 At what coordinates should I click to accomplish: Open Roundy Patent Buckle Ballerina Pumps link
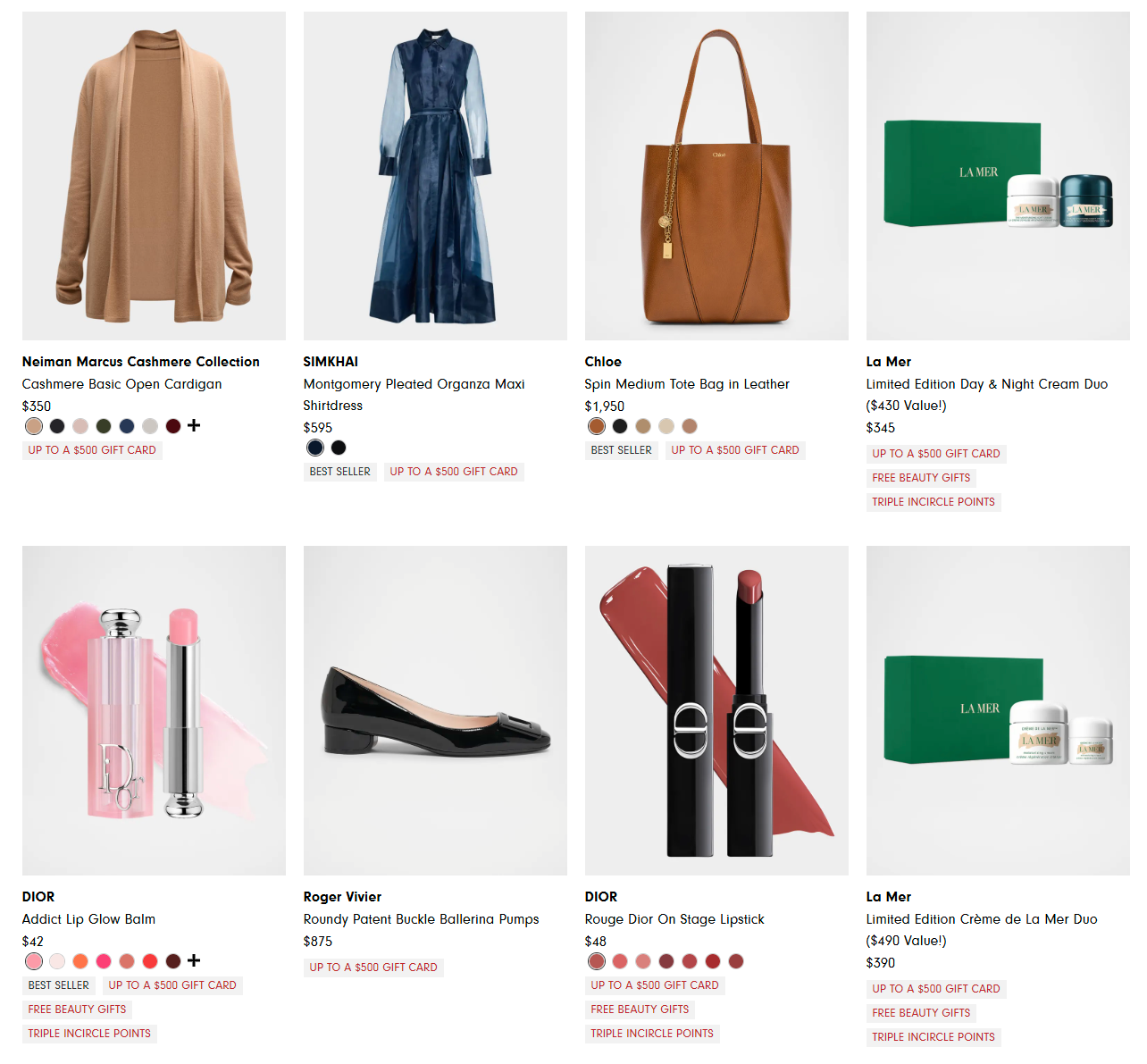tap(421, 919)
